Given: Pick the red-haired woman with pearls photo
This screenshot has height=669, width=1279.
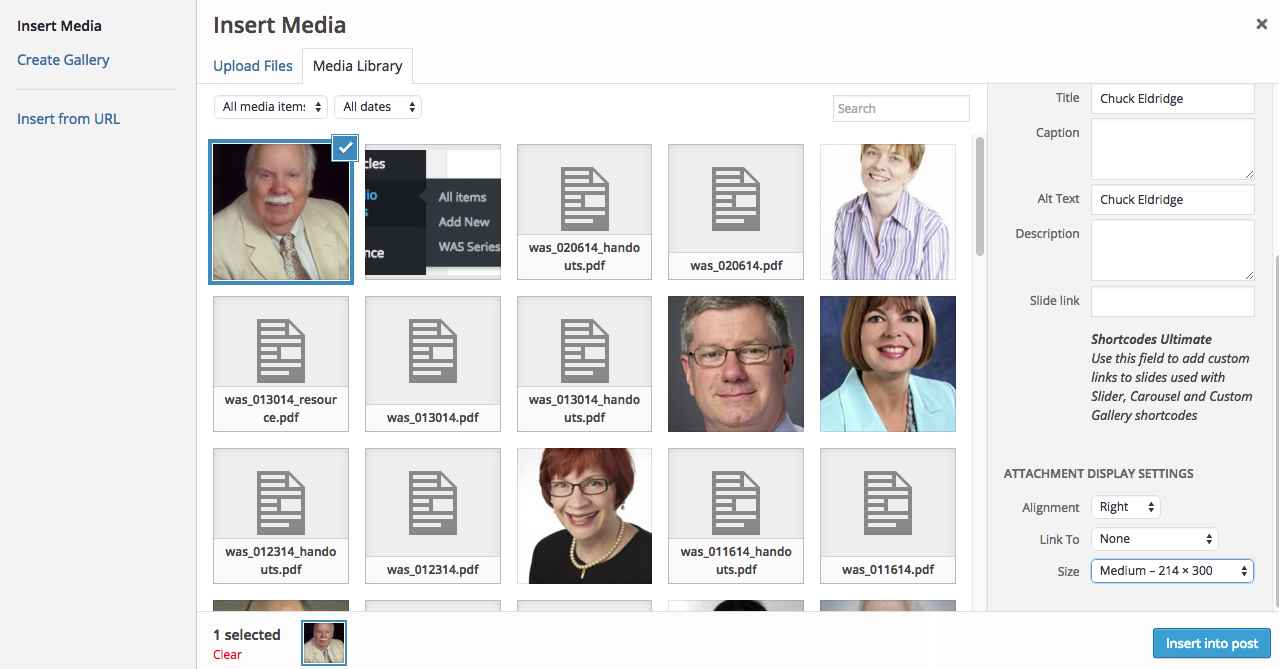Looking at the screenshot, I should 584,516.
